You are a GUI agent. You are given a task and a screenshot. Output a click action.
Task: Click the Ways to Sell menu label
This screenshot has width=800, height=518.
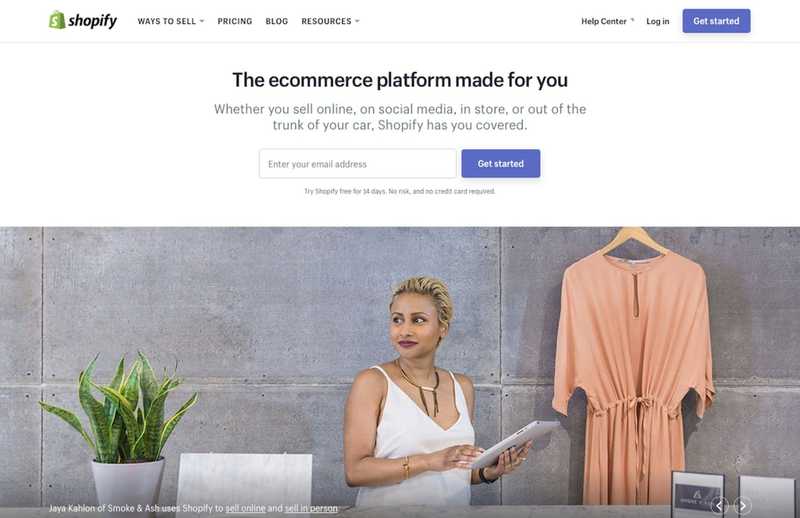166,21
